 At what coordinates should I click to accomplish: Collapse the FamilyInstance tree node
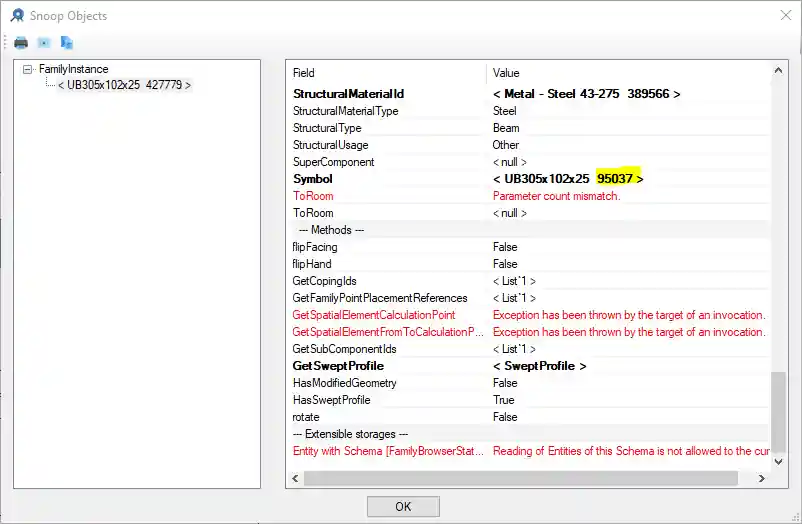click(28, 69)
